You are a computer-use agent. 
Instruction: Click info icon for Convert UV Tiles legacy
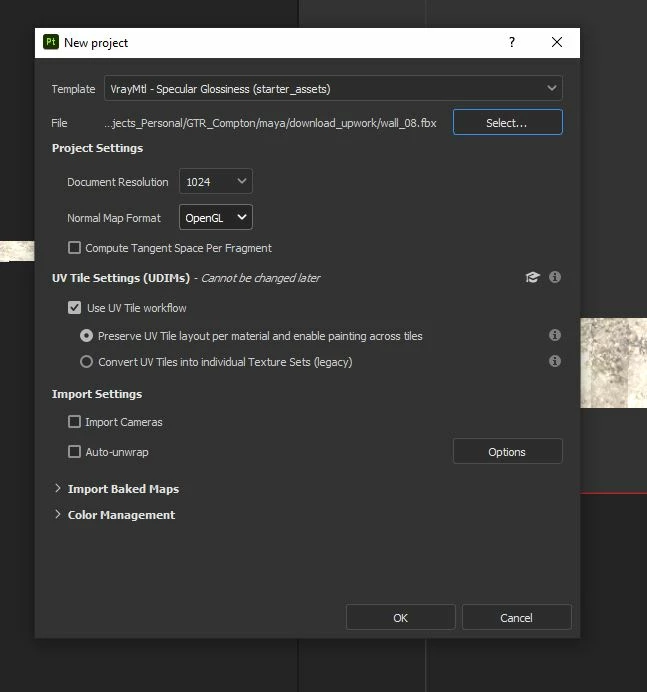(x=555, y=361)
